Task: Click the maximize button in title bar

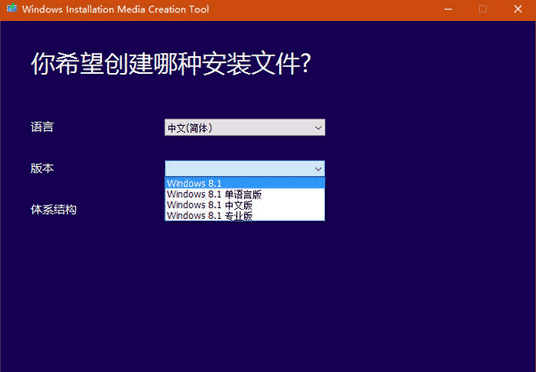Action: (x=483, y=9)
